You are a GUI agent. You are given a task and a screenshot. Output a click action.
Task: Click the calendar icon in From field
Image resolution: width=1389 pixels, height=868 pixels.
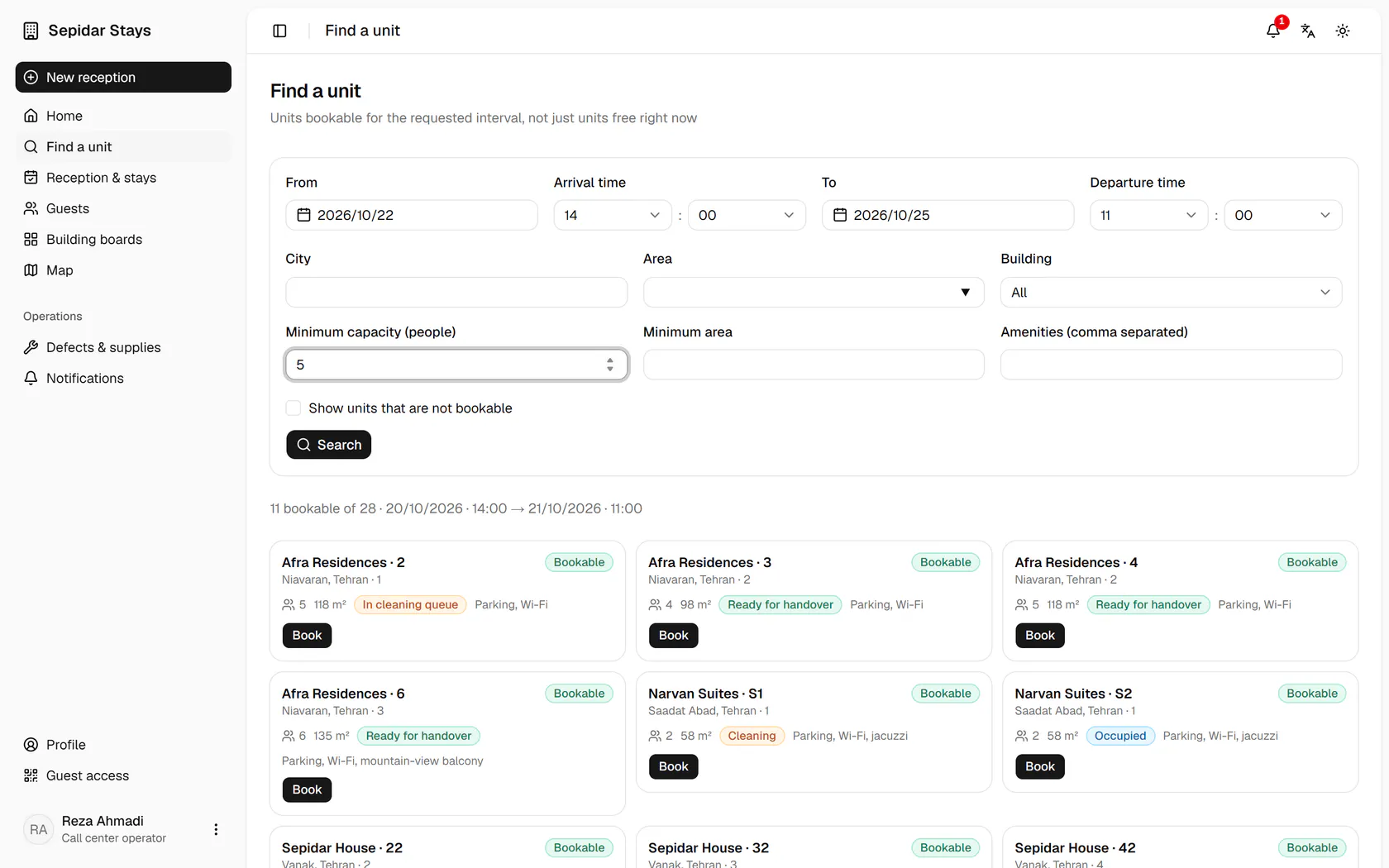coord(303,215)
